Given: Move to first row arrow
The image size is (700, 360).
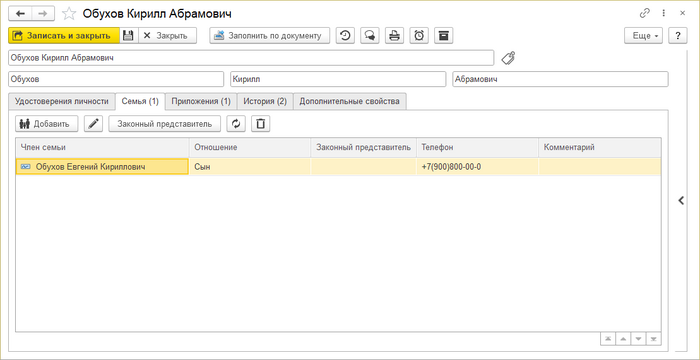Looking at the screenshot, I should pos(608,339).
